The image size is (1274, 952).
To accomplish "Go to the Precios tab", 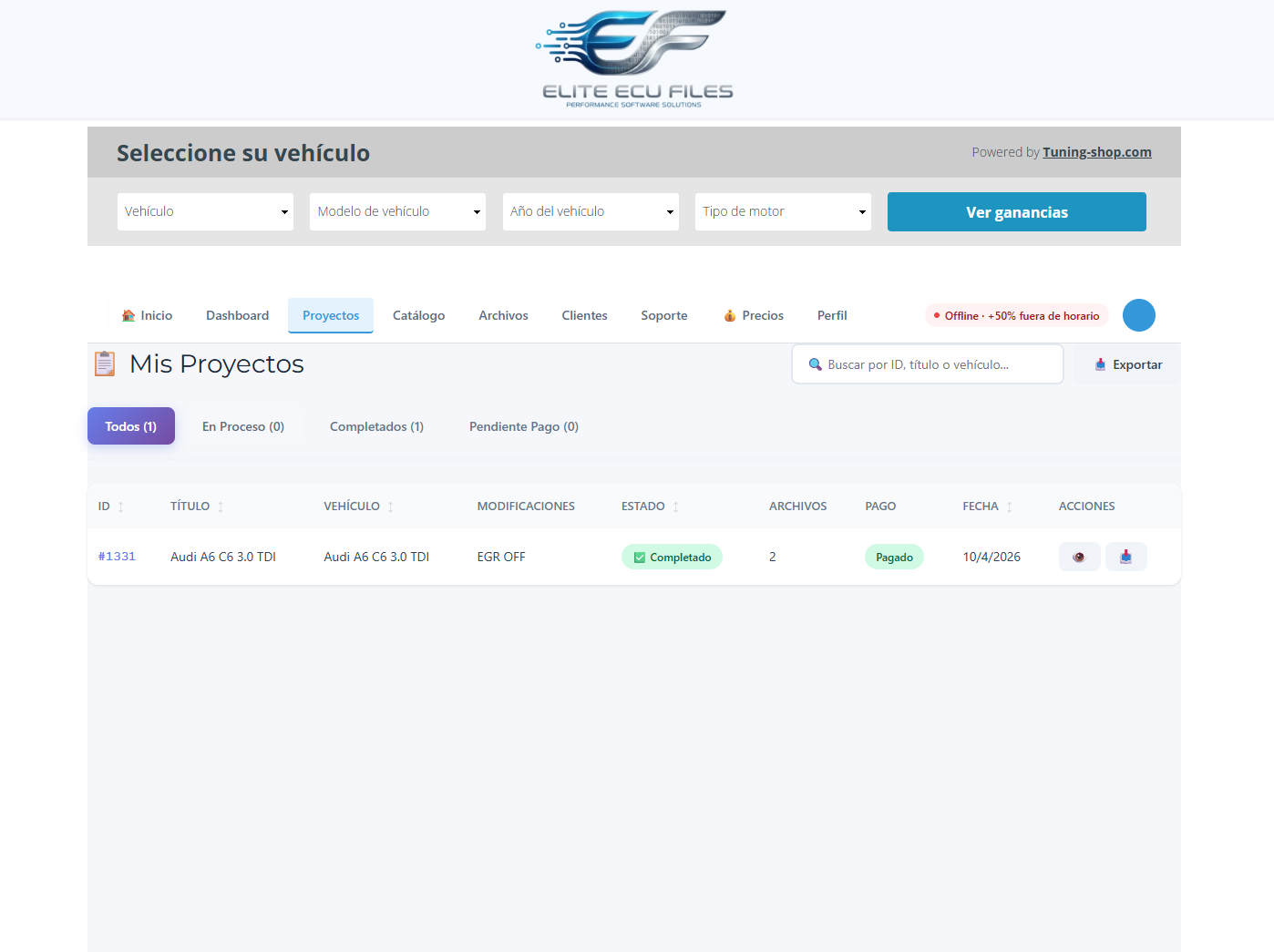I will [x=754, y=315].
